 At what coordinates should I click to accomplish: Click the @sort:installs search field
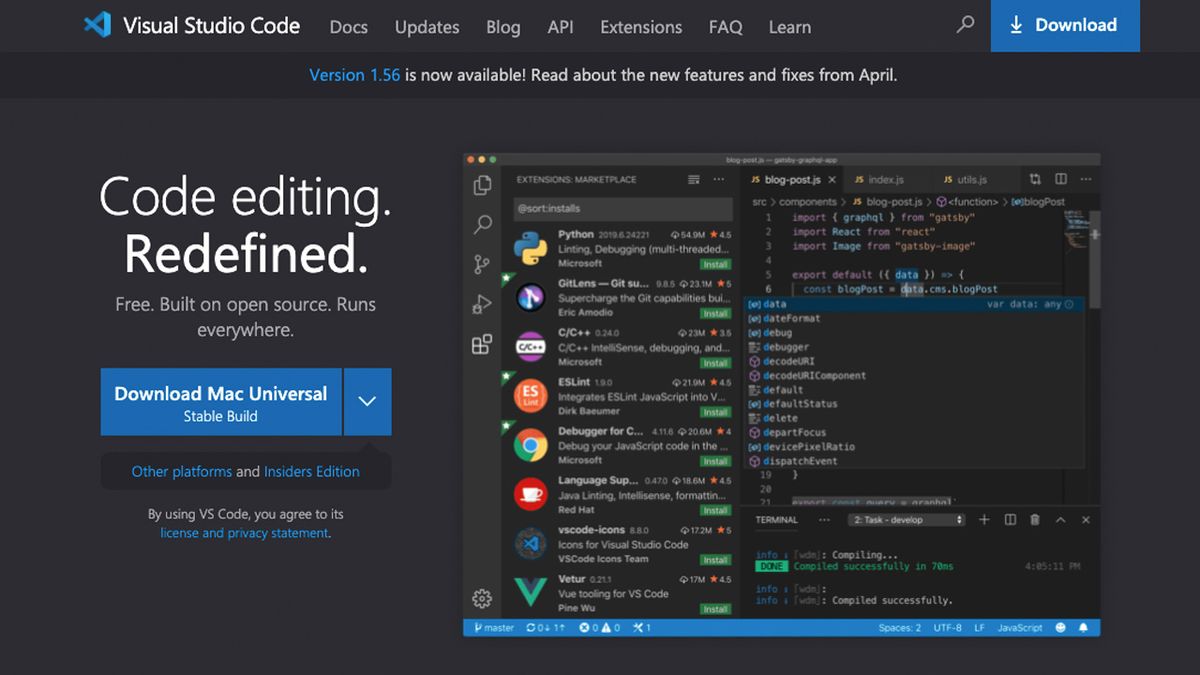[624, 208]
